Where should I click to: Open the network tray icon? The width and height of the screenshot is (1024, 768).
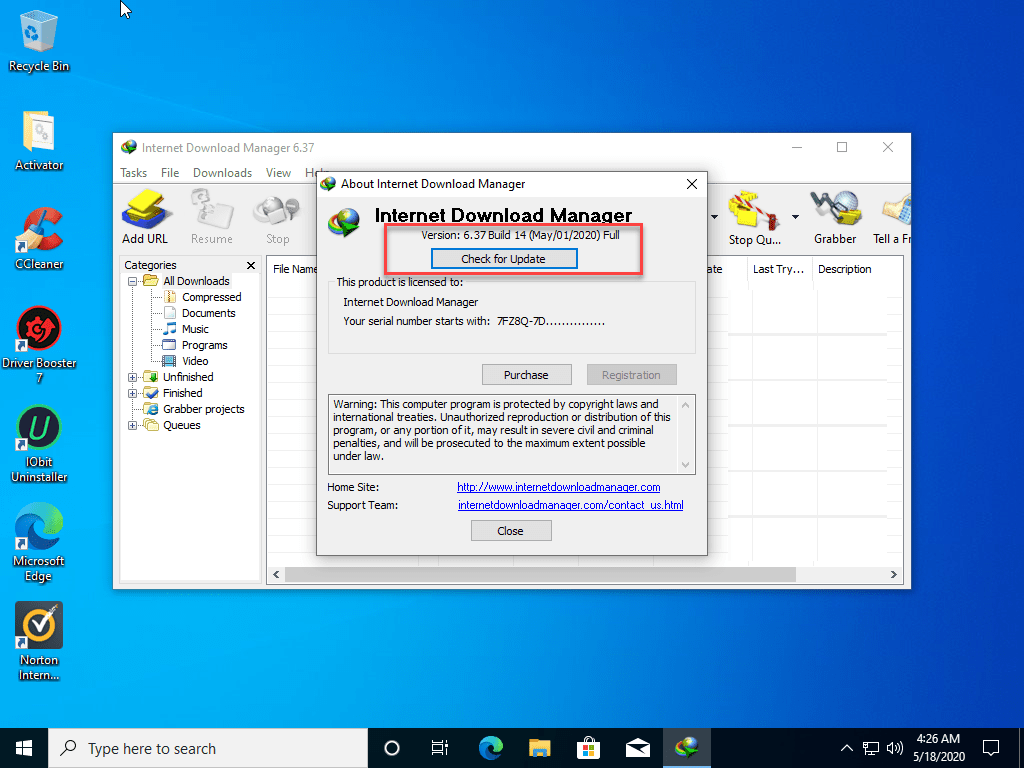pos(871,748)
